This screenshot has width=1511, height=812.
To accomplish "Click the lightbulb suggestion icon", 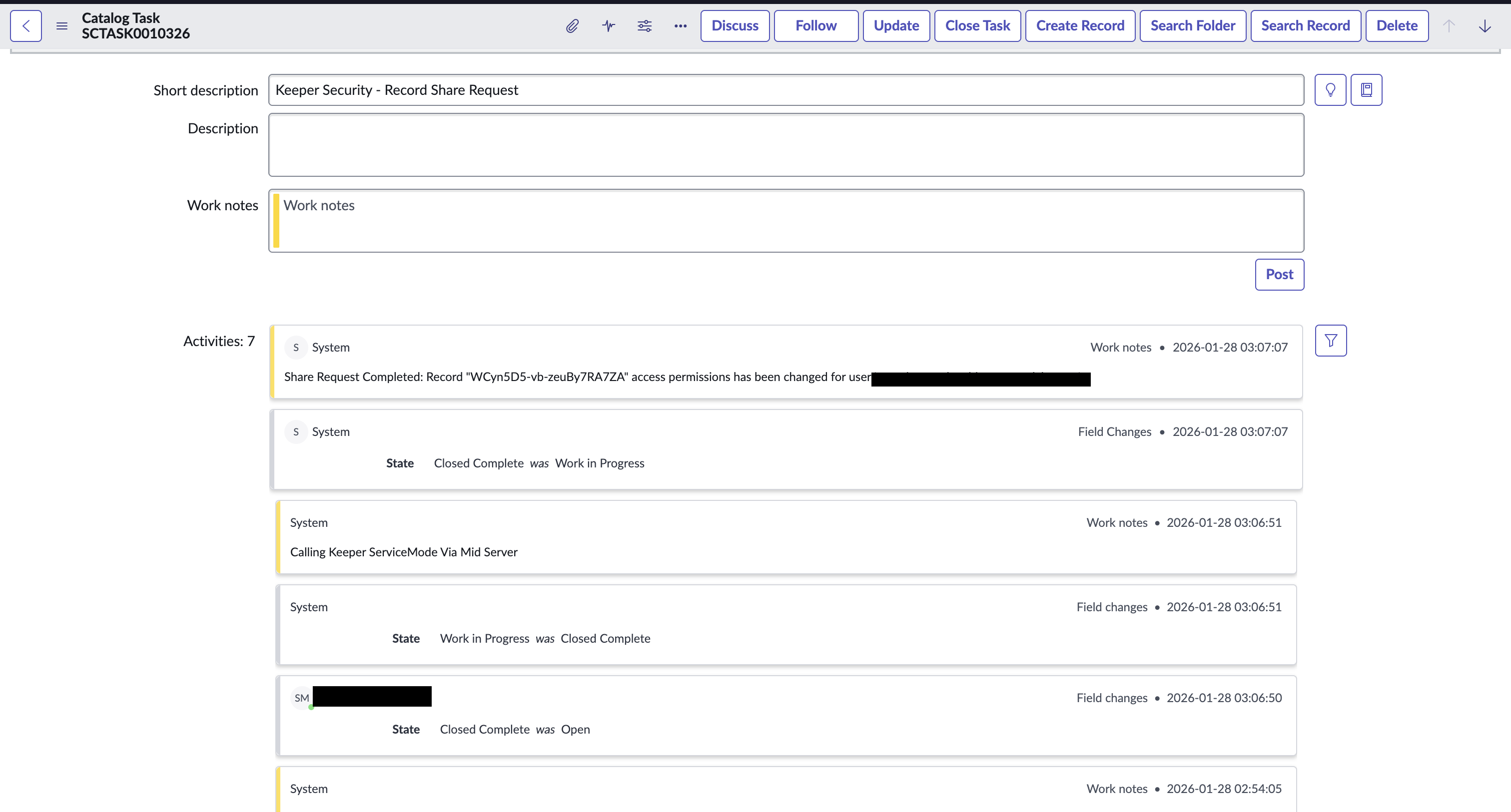I will (x=1330, y=90).
